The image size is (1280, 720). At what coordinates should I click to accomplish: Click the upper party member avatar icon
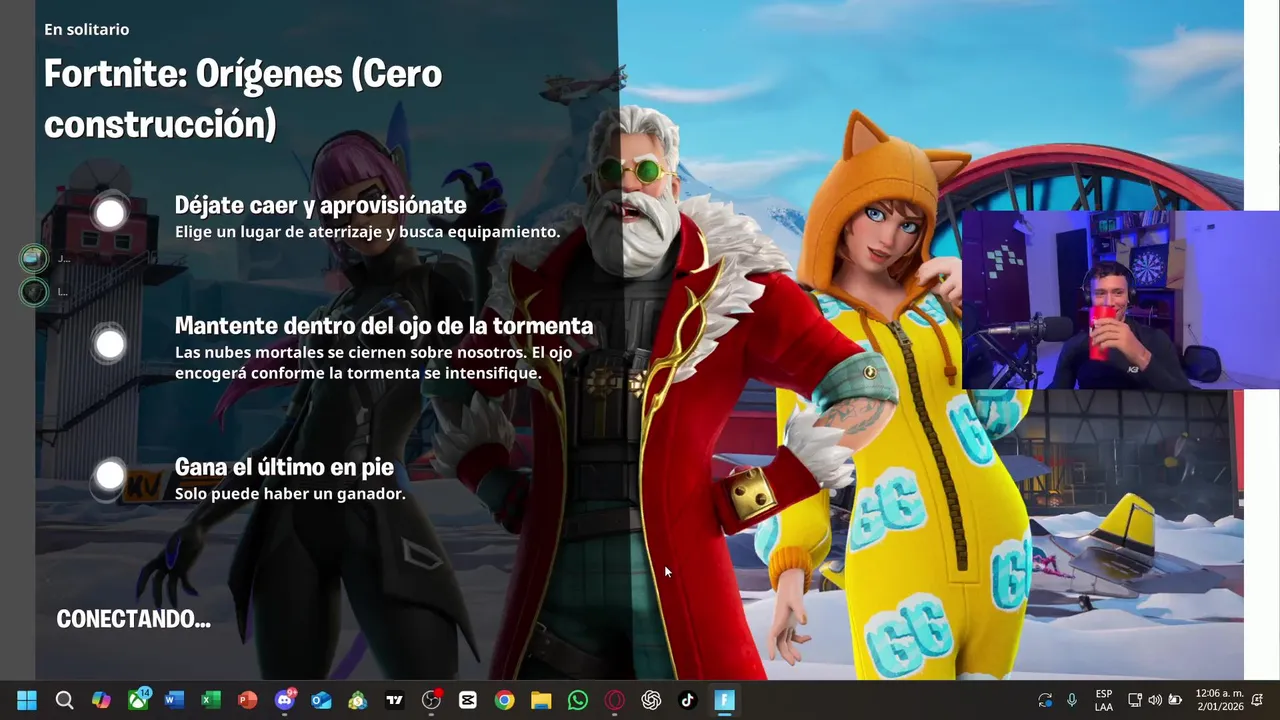coord(34,259)
